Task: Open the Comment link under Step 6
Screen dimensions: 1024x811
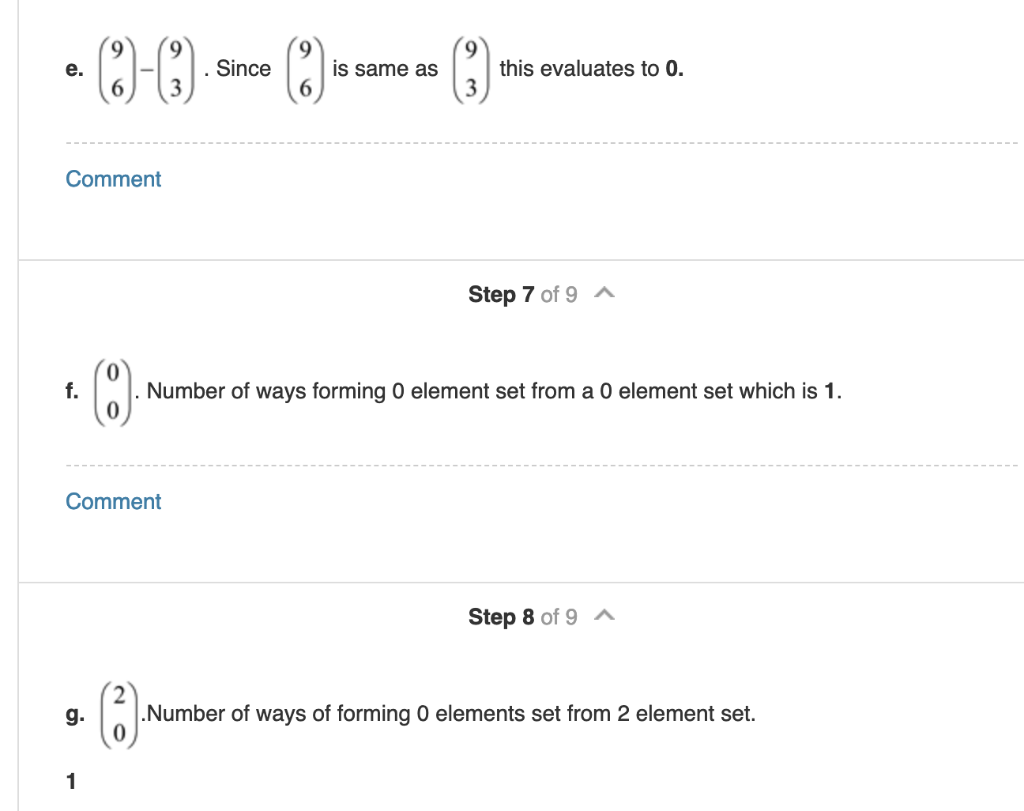Action: click(x=113, y=179)
